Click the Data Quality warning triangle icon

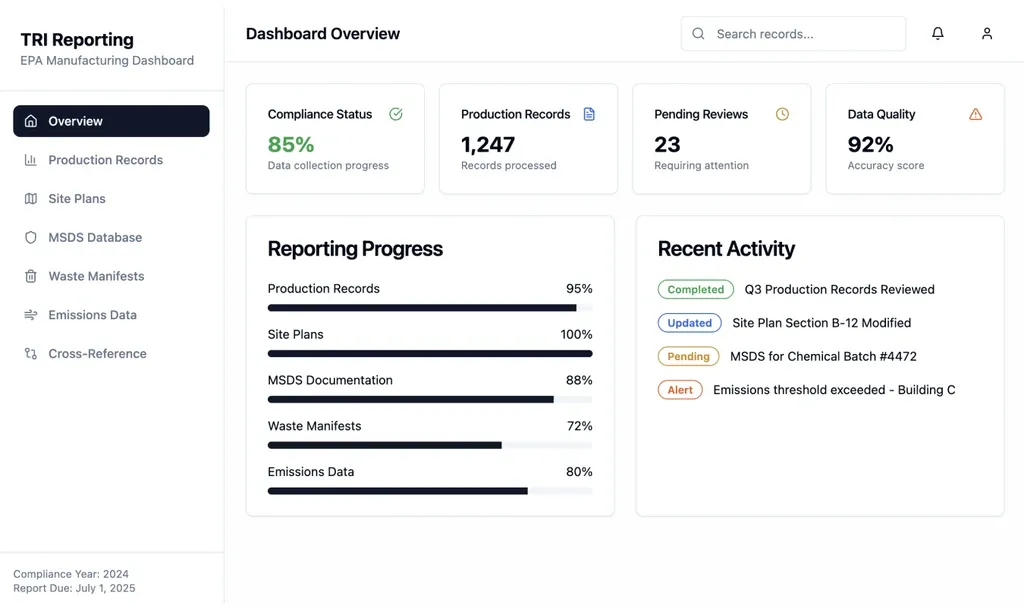tap(975, 114)
